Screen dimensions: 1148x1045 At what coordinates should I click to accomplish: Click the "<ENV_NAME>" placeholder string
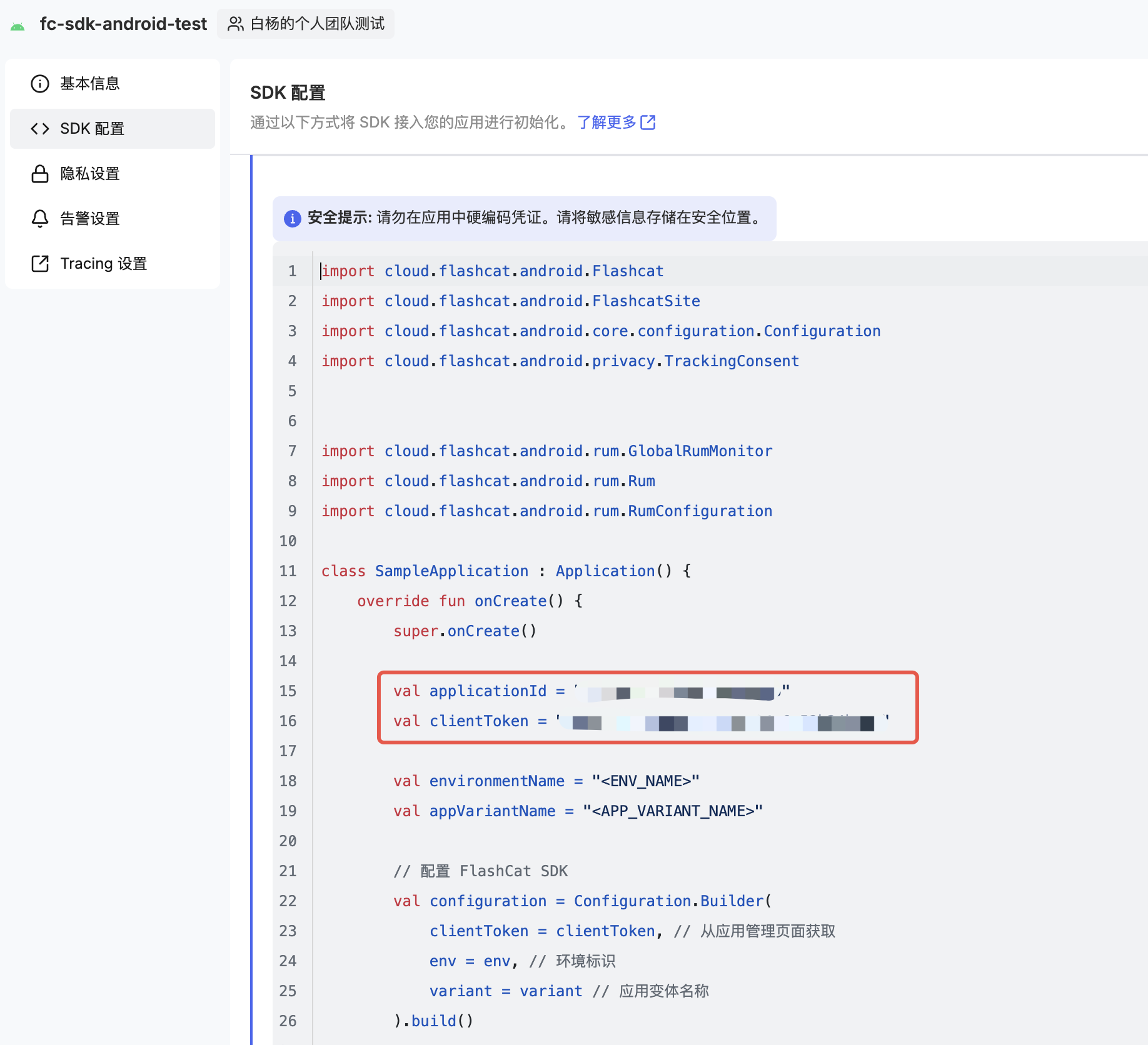click(645, 781)
